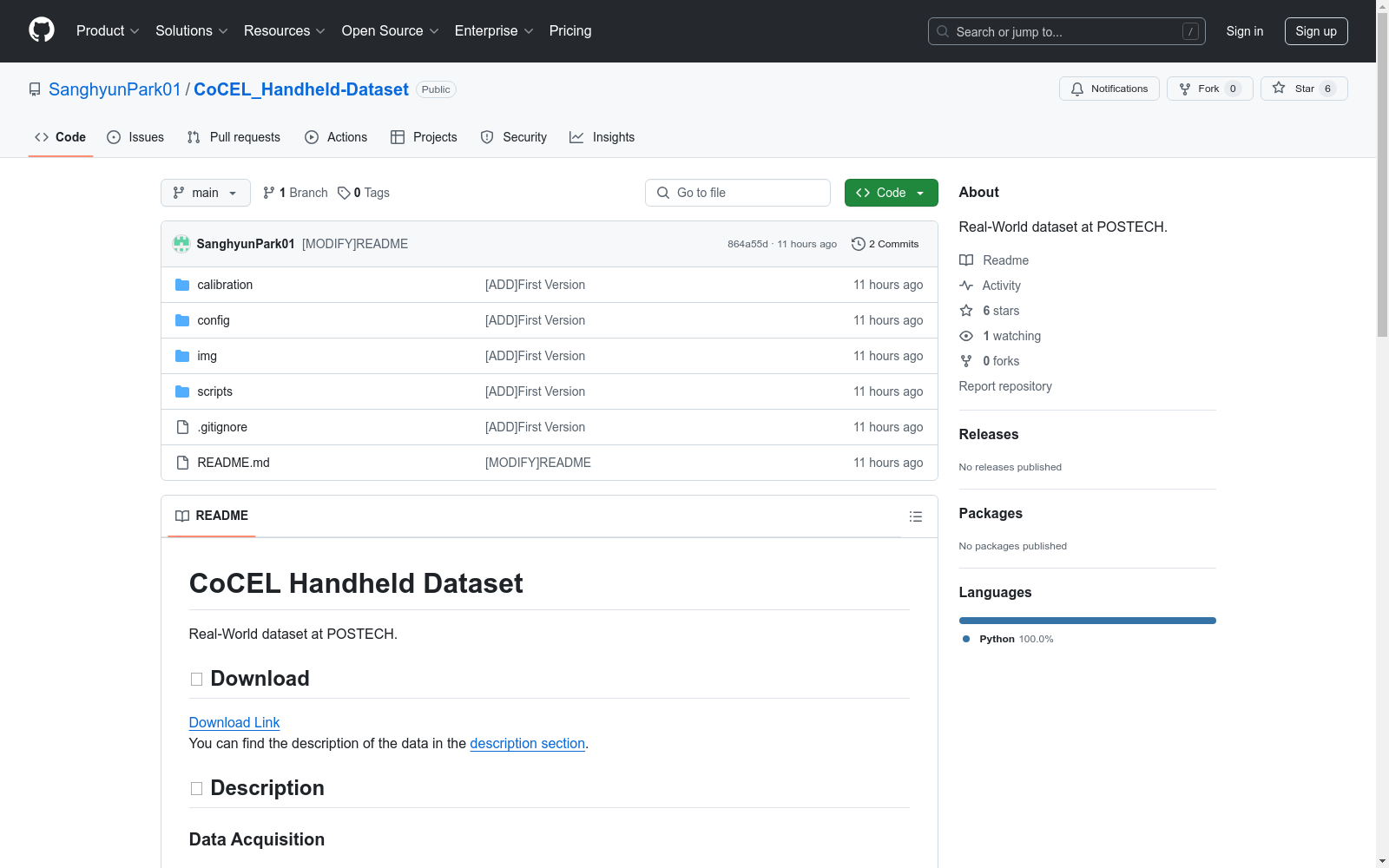This screenshot has width=1389, height=868.
Task: Open the img folder
Action: [207, 356]
